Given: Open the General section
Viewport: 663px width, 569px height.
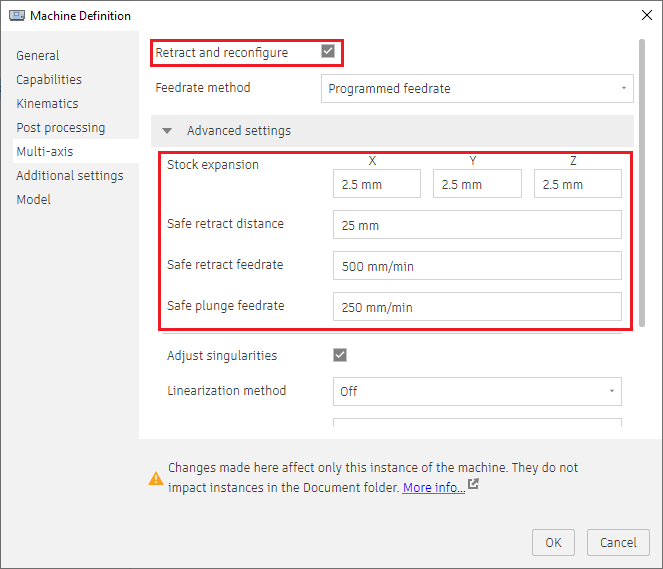Looking at the screenshot, I should click(x=38, y=55).
